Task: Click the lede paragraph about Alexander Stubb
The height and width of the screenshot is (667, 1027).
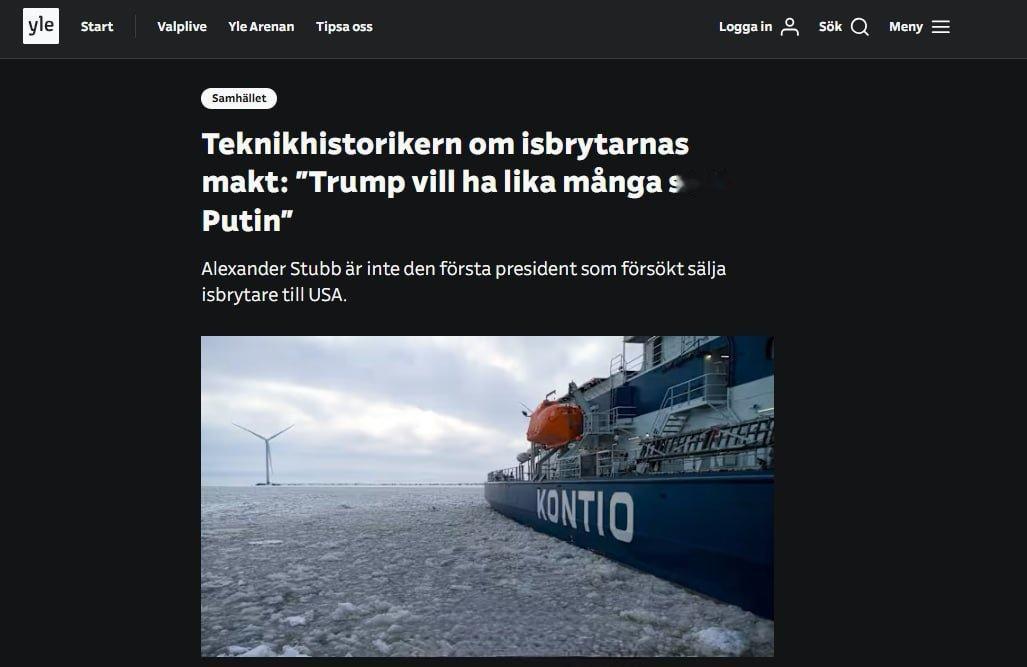Action: coord(464,282)
